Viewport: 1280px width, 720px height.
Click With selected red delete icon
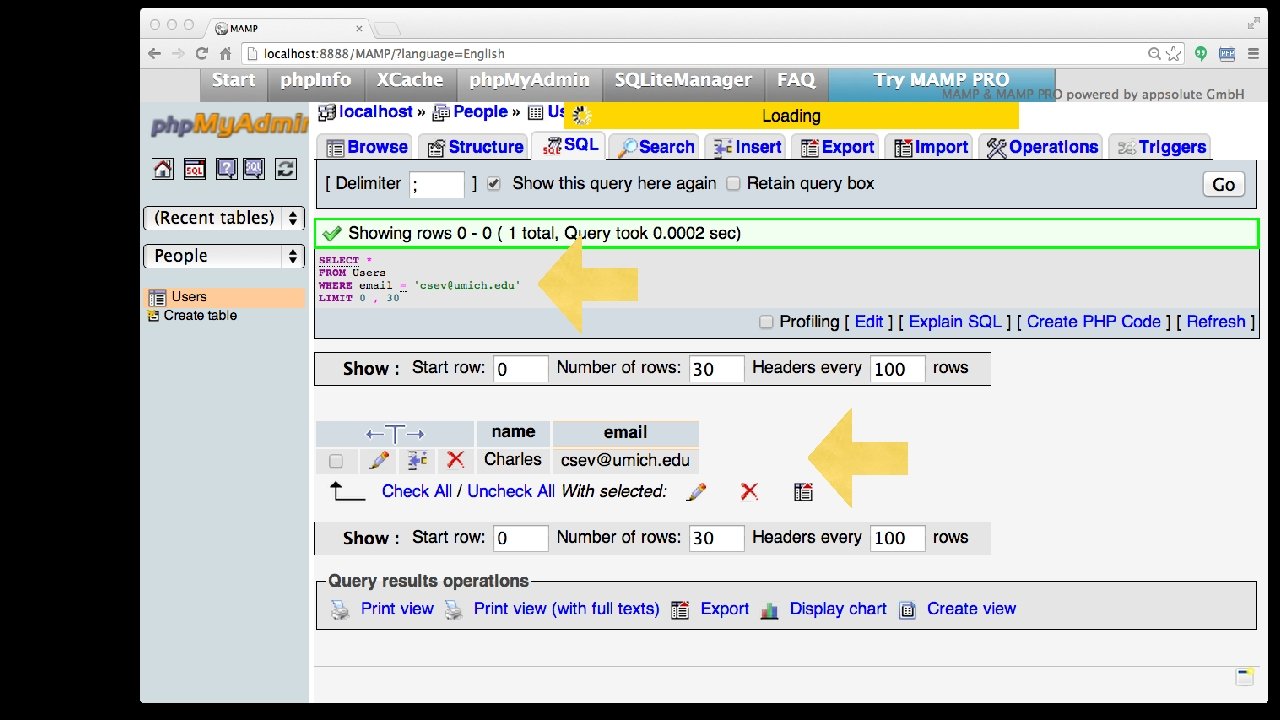click(749, 491)
